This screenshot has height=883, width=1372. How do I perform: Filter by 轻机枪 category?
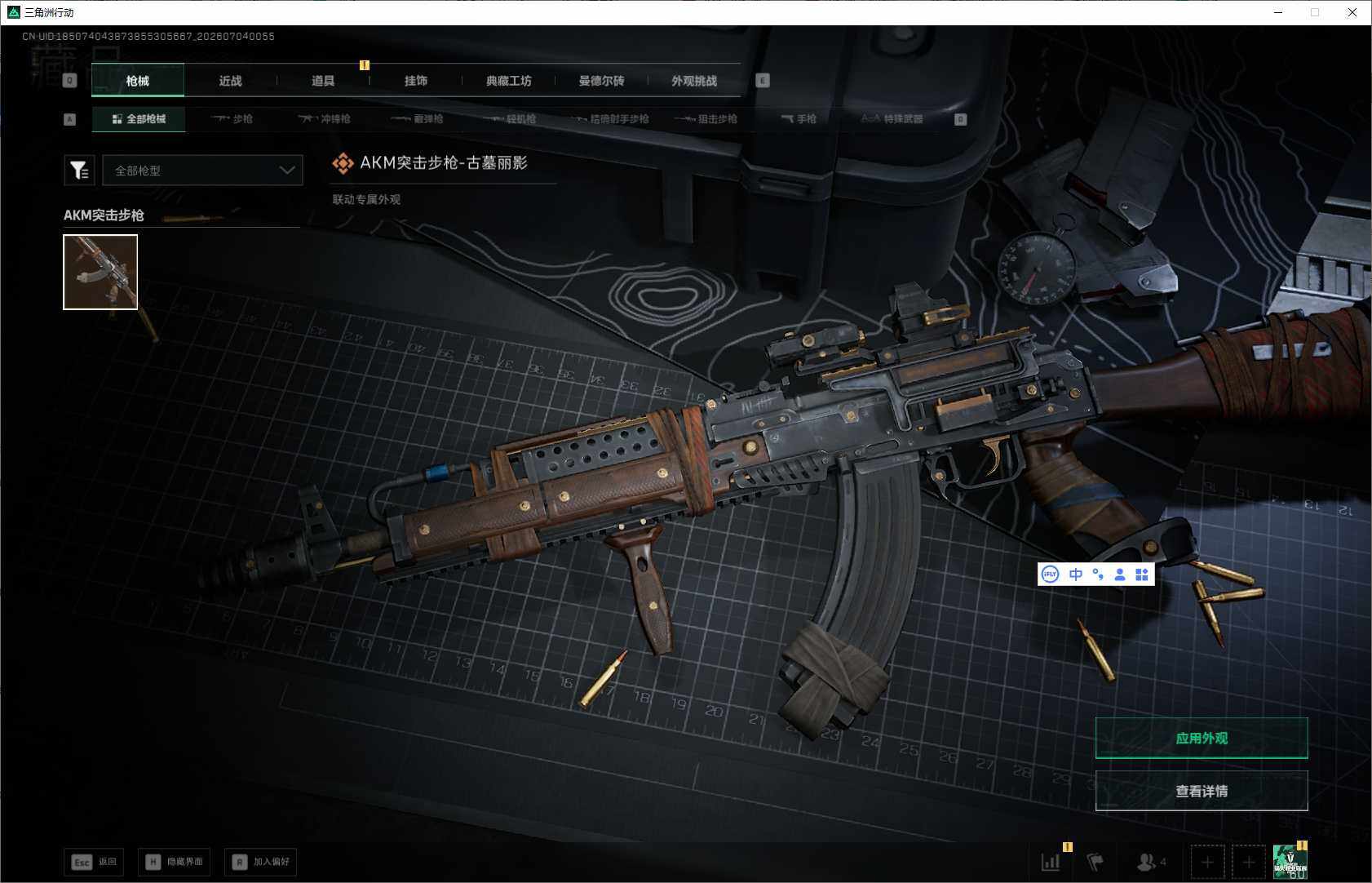510,119
